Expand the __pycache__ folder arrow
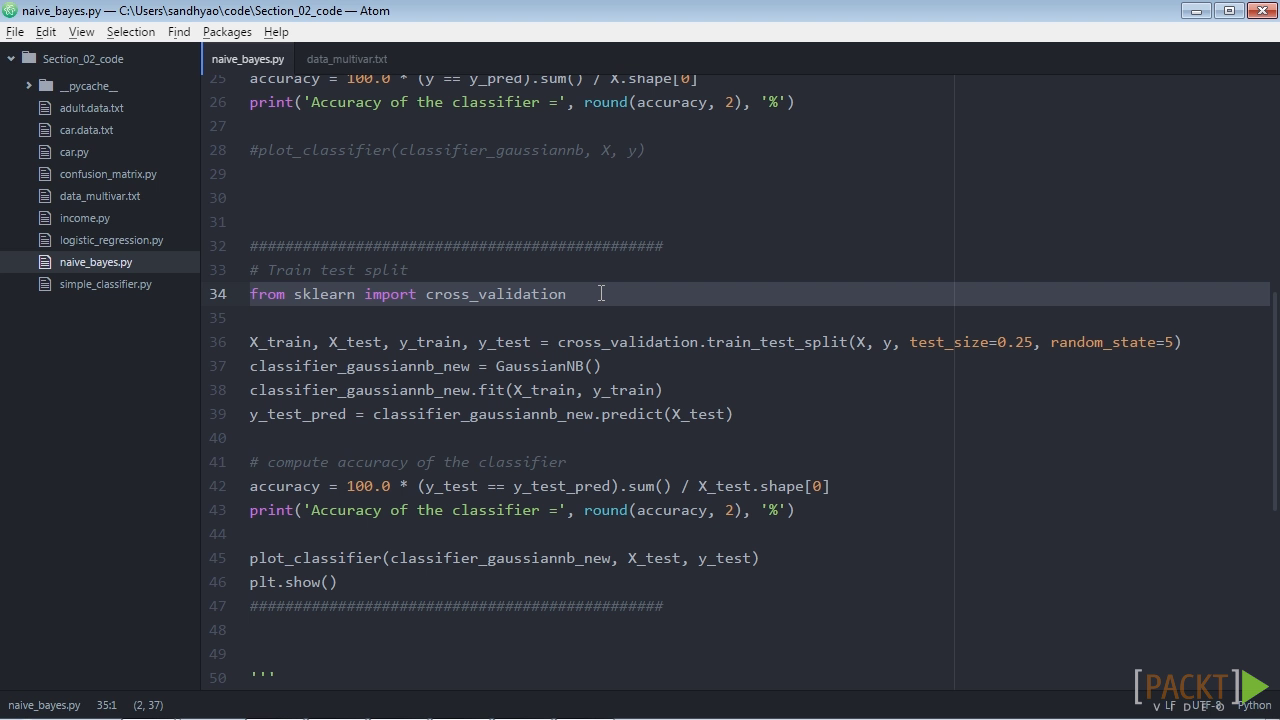 tap(29, 86)
